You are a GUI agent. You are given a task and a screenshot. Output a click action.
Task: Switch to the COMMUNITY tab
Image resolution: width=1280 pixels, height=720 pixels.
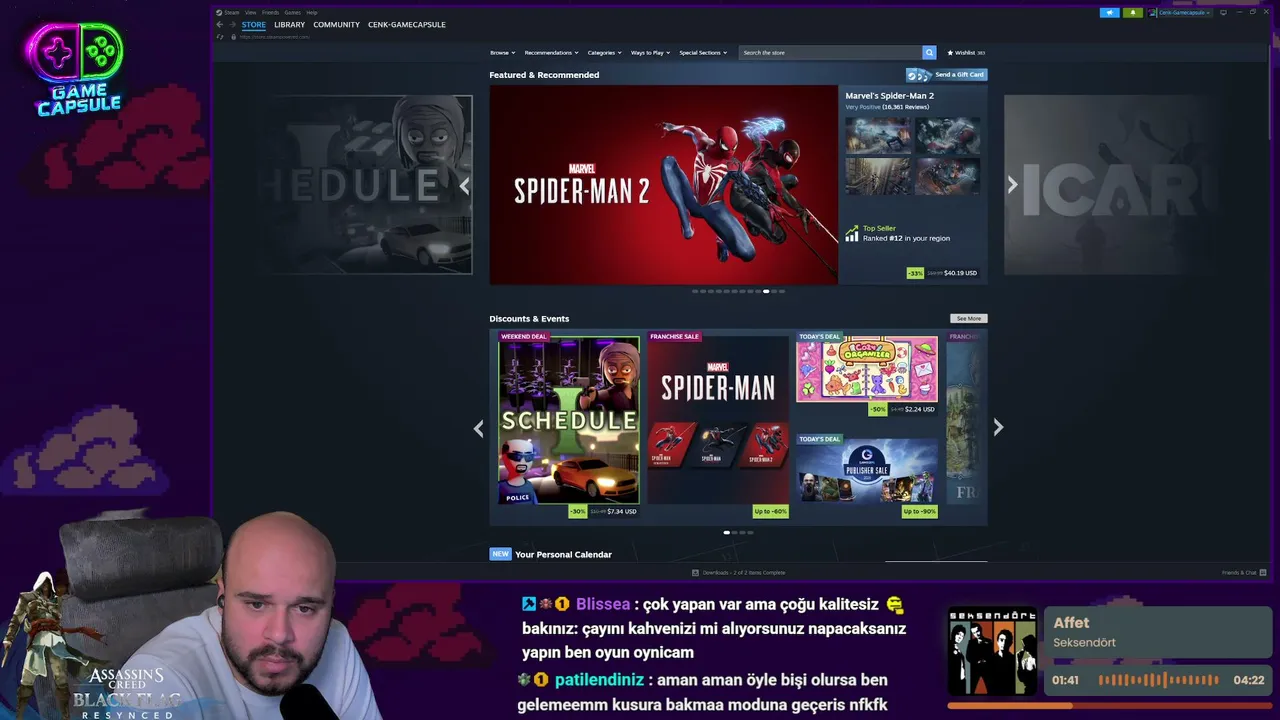(x=336, y=24)
